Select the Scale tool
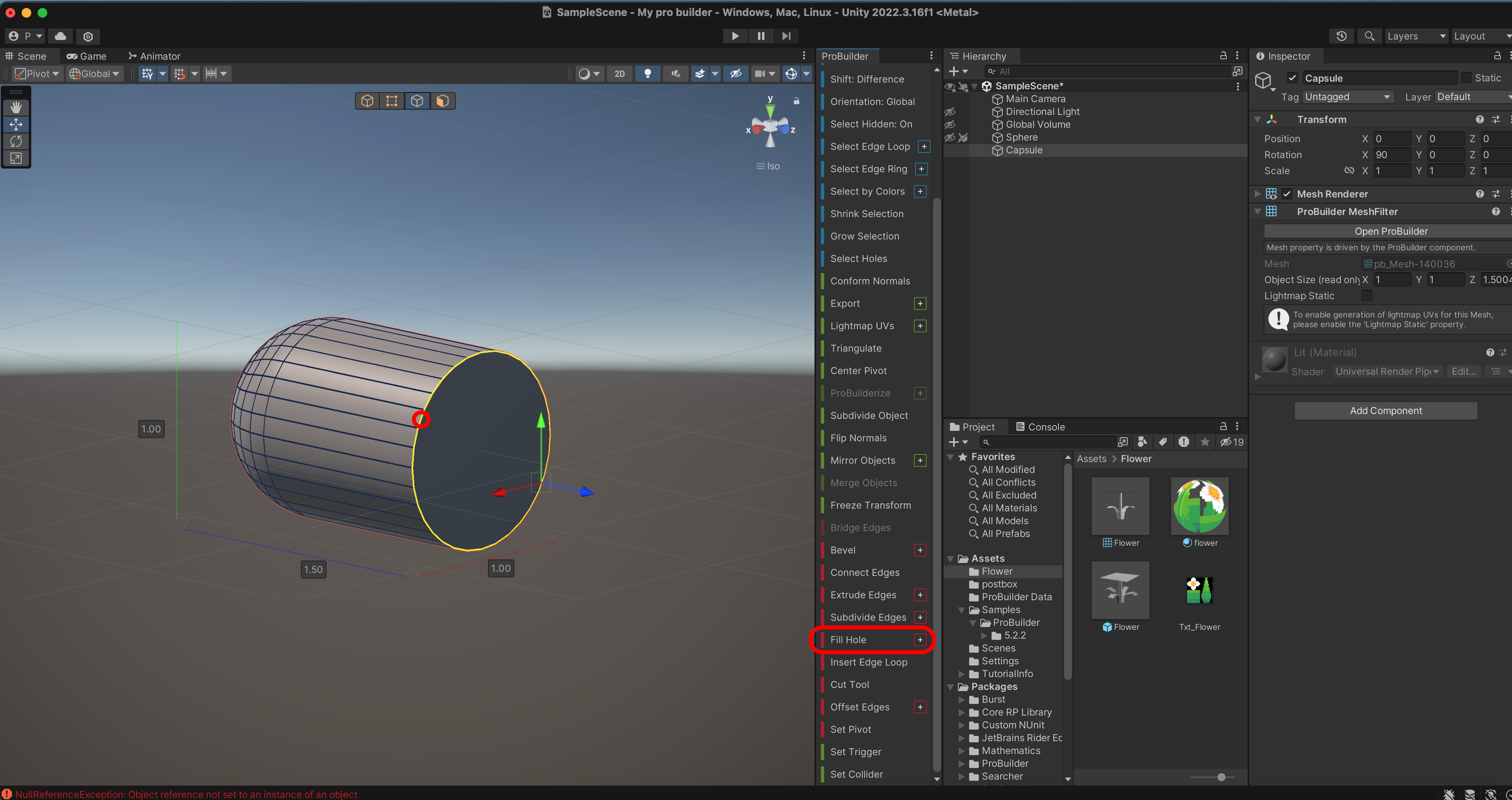Viewport: 1512px width, 800px height. click(16, 158)
